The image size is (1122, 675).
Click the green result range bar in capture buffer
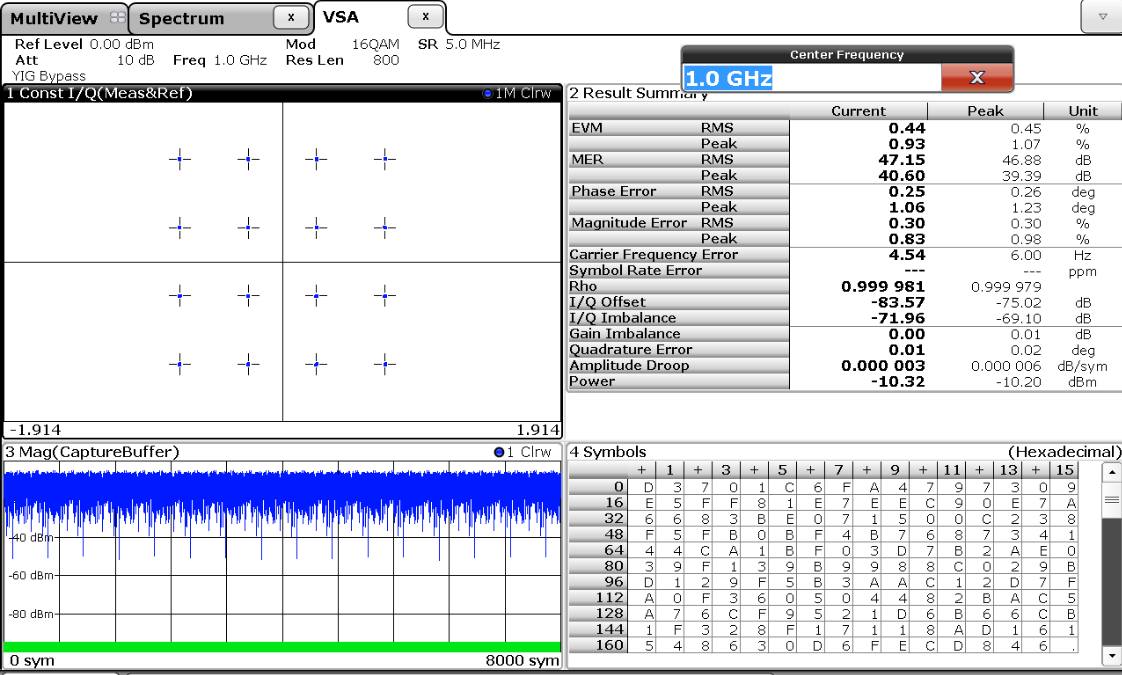(282, 647)
